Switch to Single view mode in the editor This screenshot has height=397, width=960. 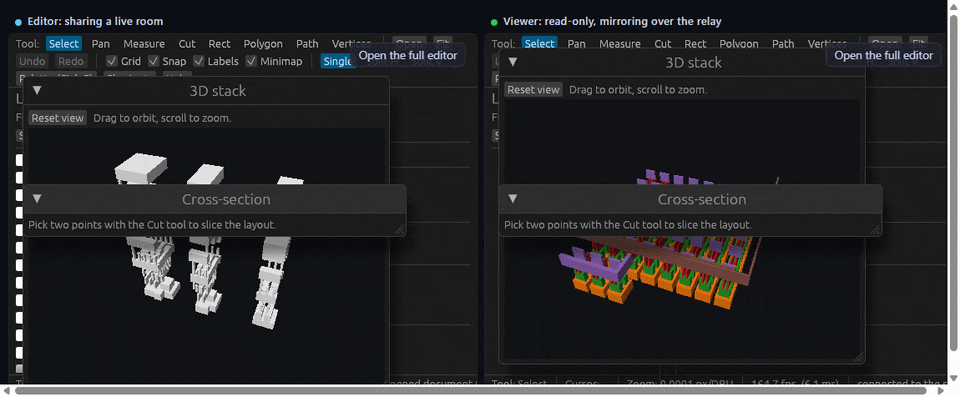pyautogui.click(x=337, y=61)
